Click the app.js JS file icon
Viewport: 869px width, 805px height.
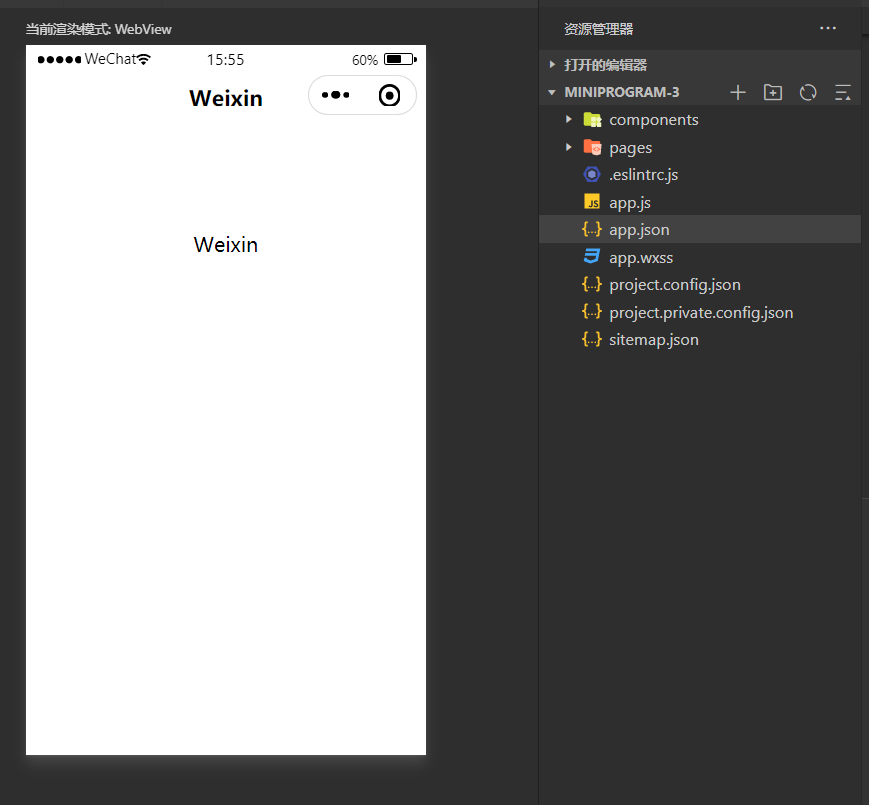click(x=592, y=202)
